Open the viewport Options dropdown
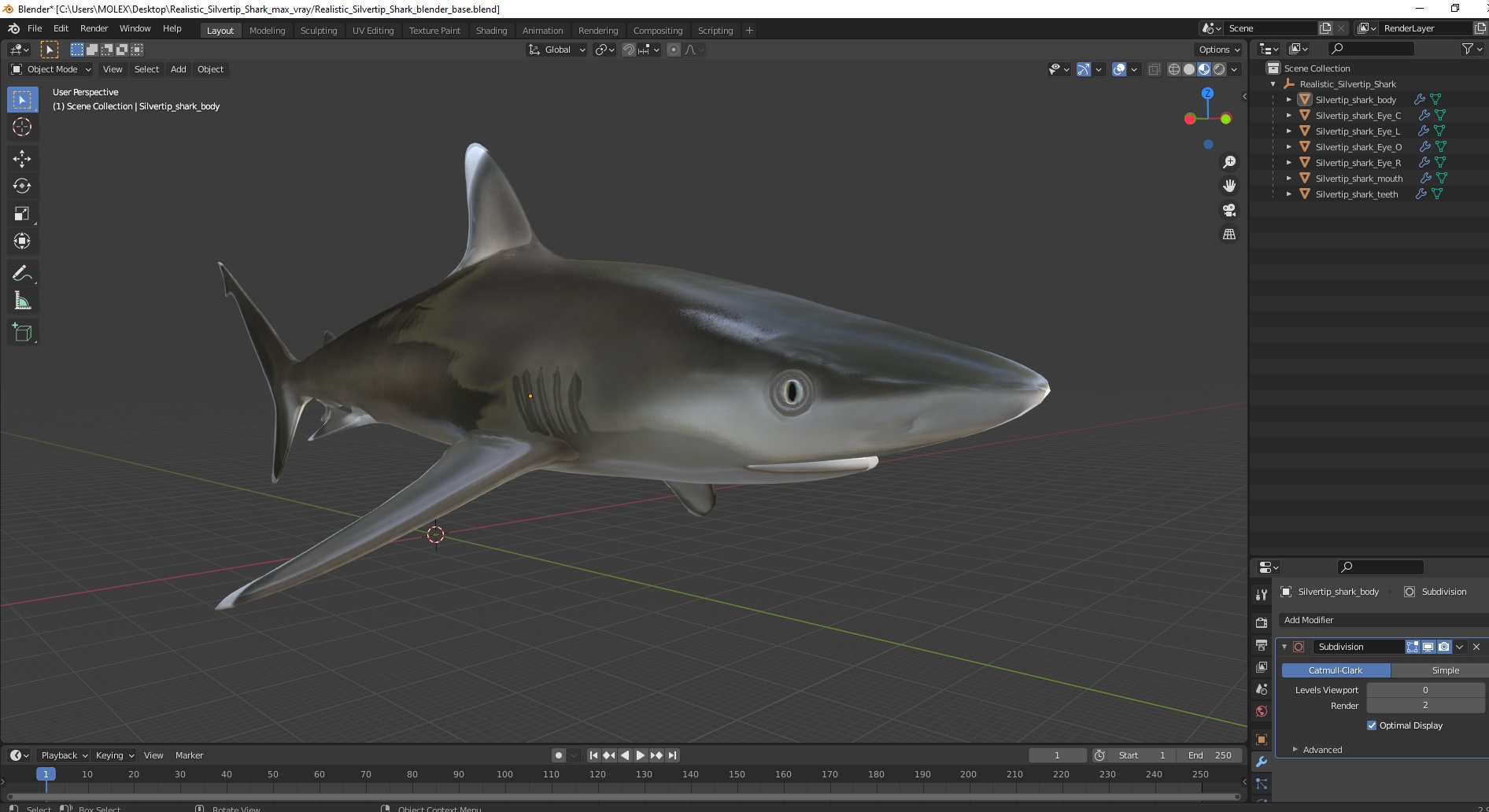Image resolution: width=1489 pixels, height=812 pixels. (1218, 50)
